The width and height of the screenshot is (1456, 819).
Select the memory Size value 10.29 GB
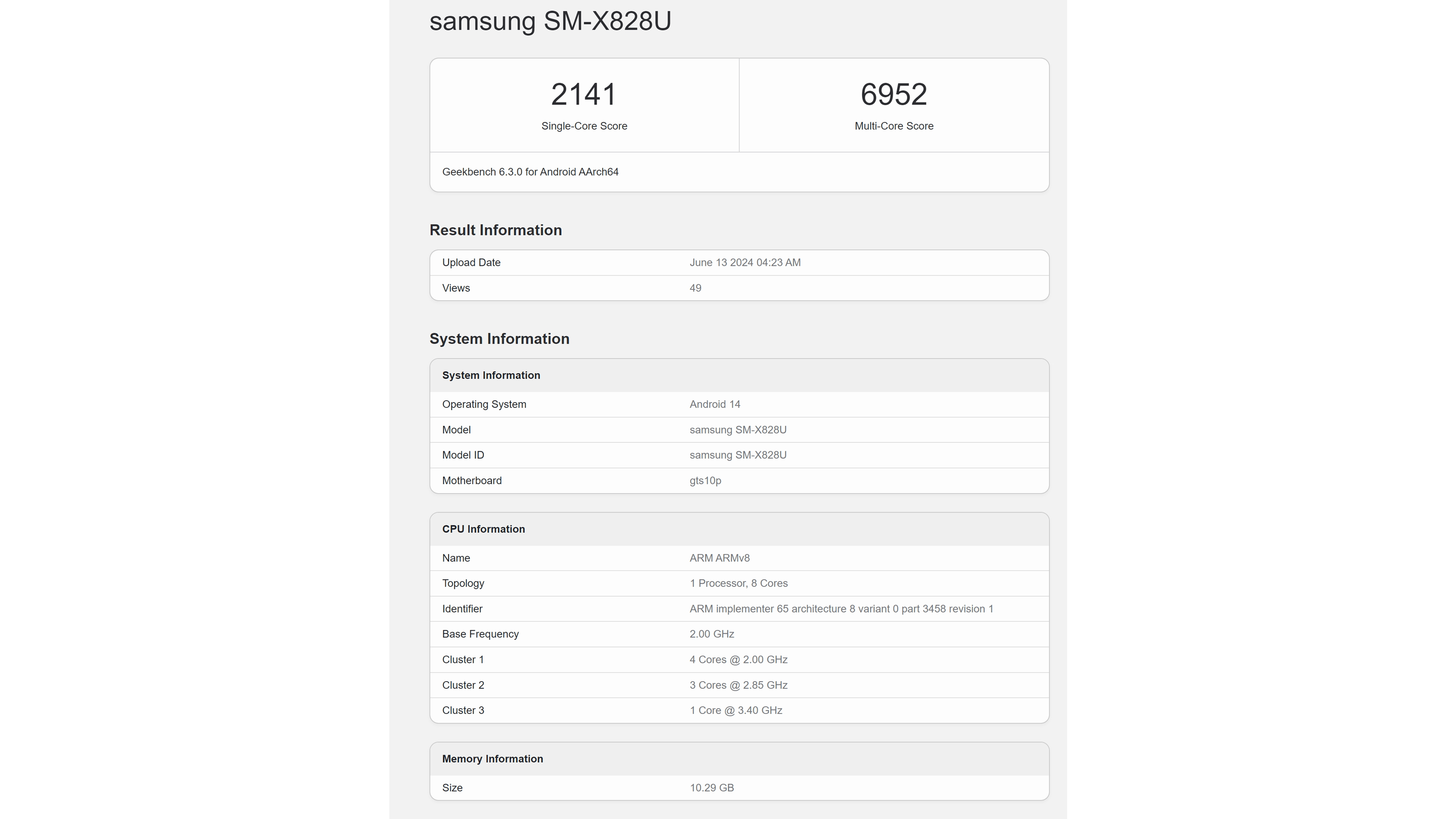pos(711,787)
